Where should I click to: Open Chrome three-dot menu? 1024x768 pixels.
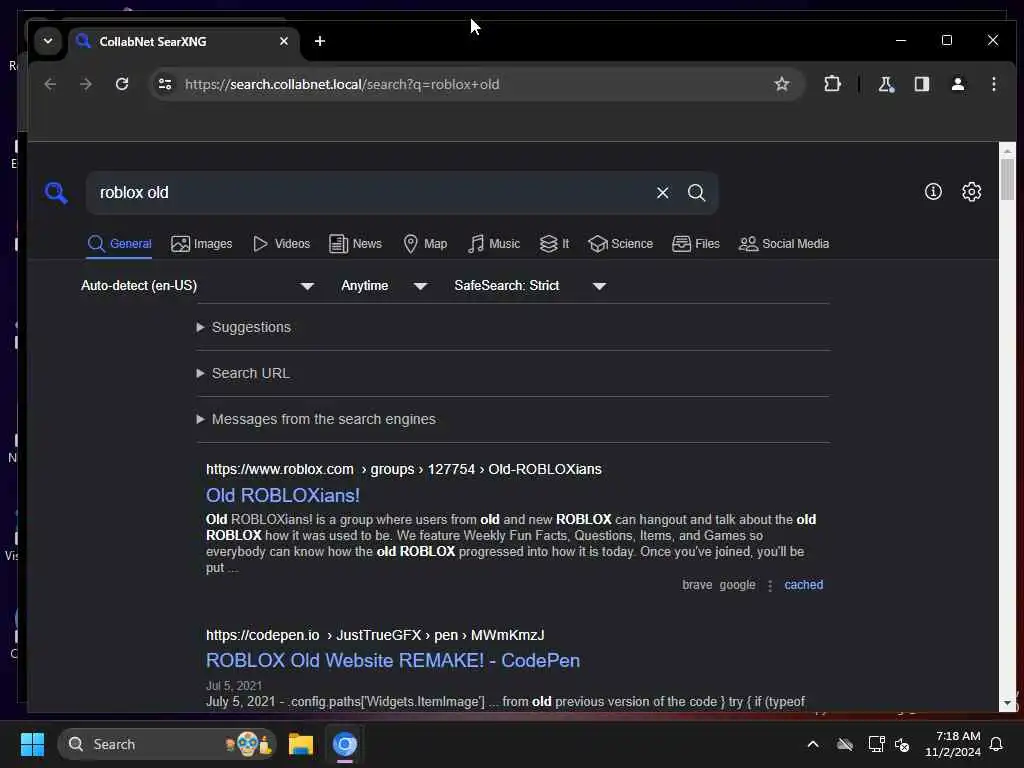(x=994, y=84)
